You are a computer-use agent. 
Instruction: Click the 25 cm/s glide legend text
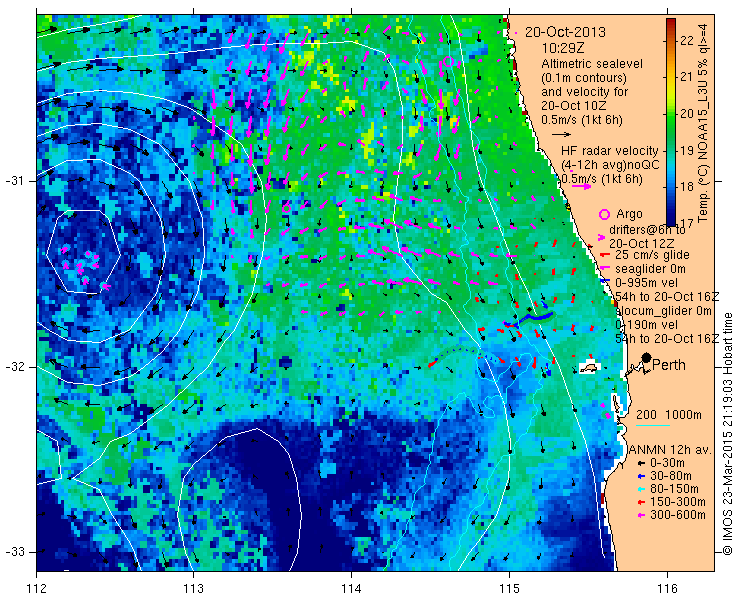point(652,255)
